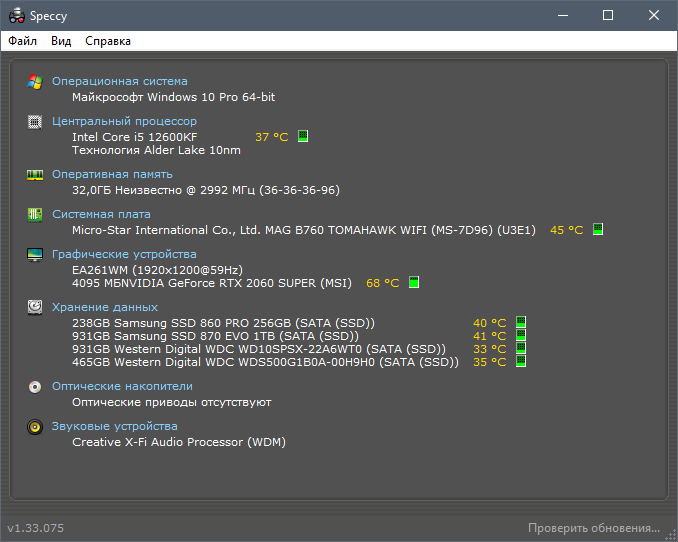Click the hard drive icon beside Хранение данных
Image resolution: width=678 pixels, height=542 pixels.
[35, 307]
